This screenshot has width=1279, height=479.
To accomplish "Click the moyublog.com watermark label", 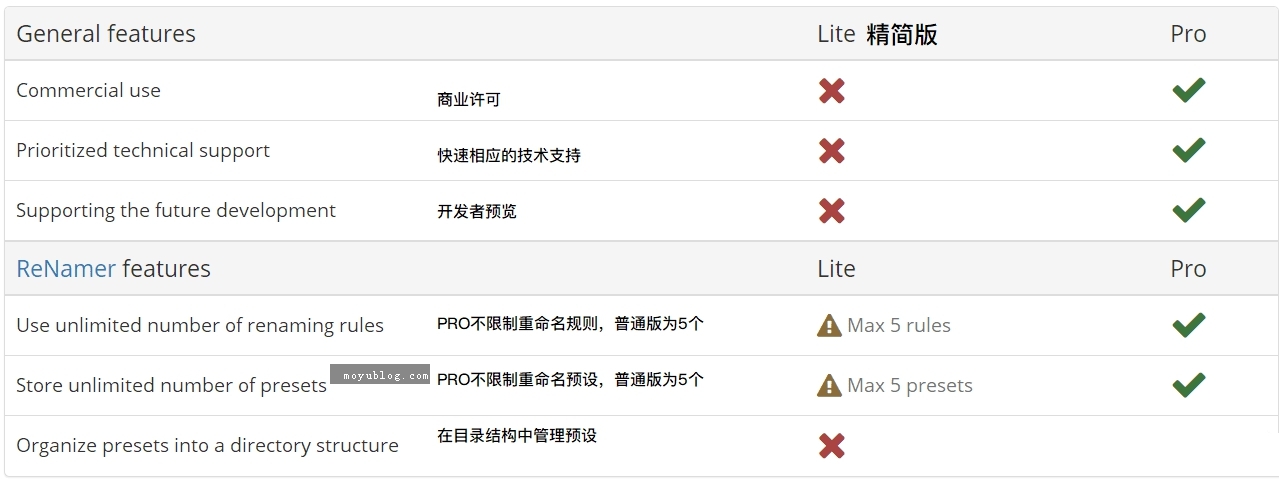I will [x=380, y=375].
